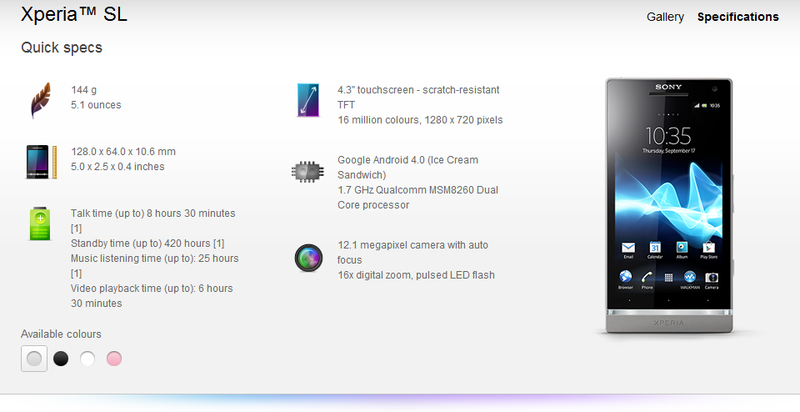Image resolution: width=800 pixels, height=412 pixels.
Task: Click the 5.0 x 2.5 x 0.4 inches text
Action: 117,167
